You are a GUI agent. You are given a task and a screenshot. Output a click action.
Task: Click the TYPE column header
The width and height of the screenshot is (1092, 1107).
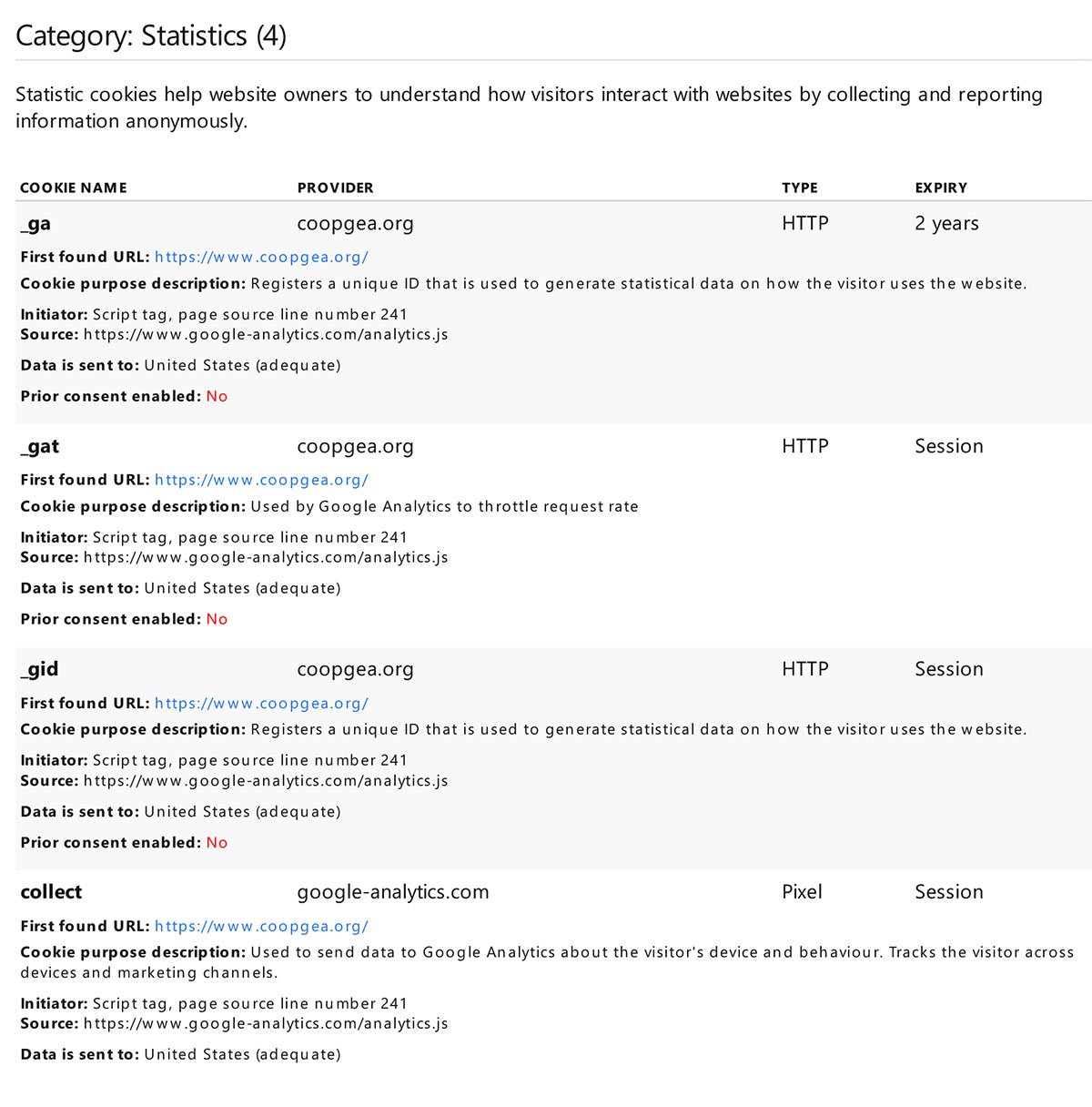[x=799, y=188]
